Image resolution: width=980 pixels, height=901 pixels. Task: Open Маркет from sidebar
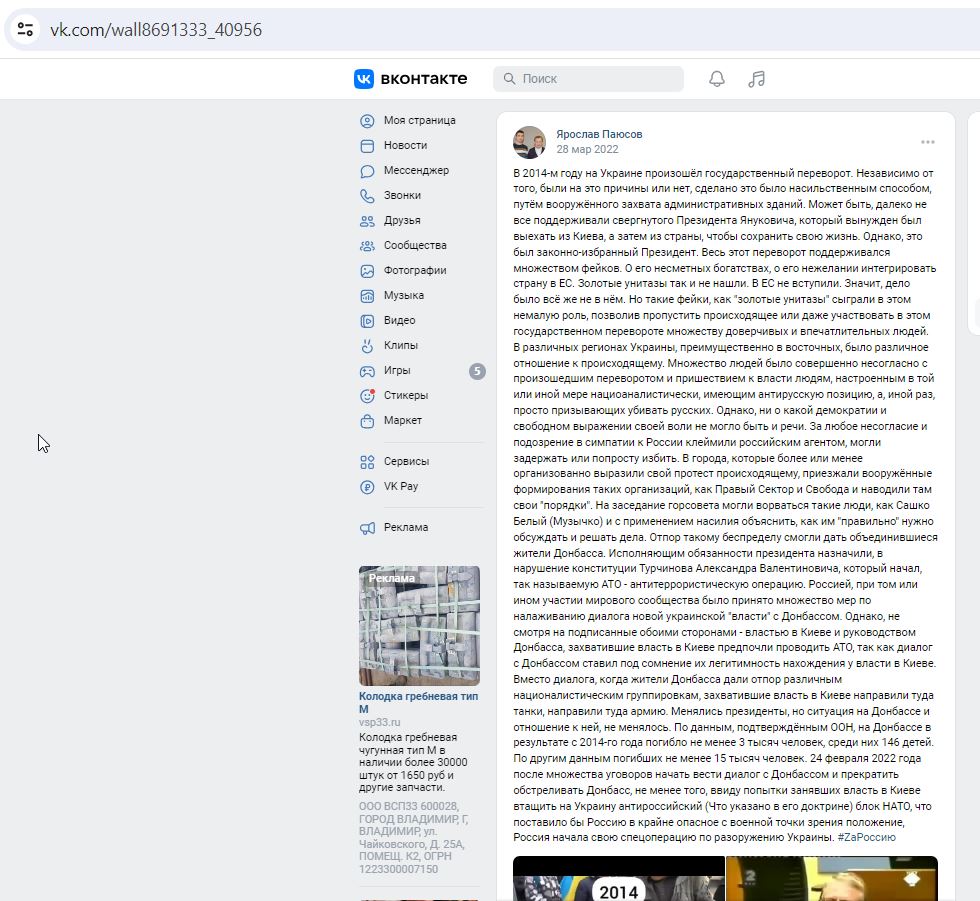[x=402, y=420]
